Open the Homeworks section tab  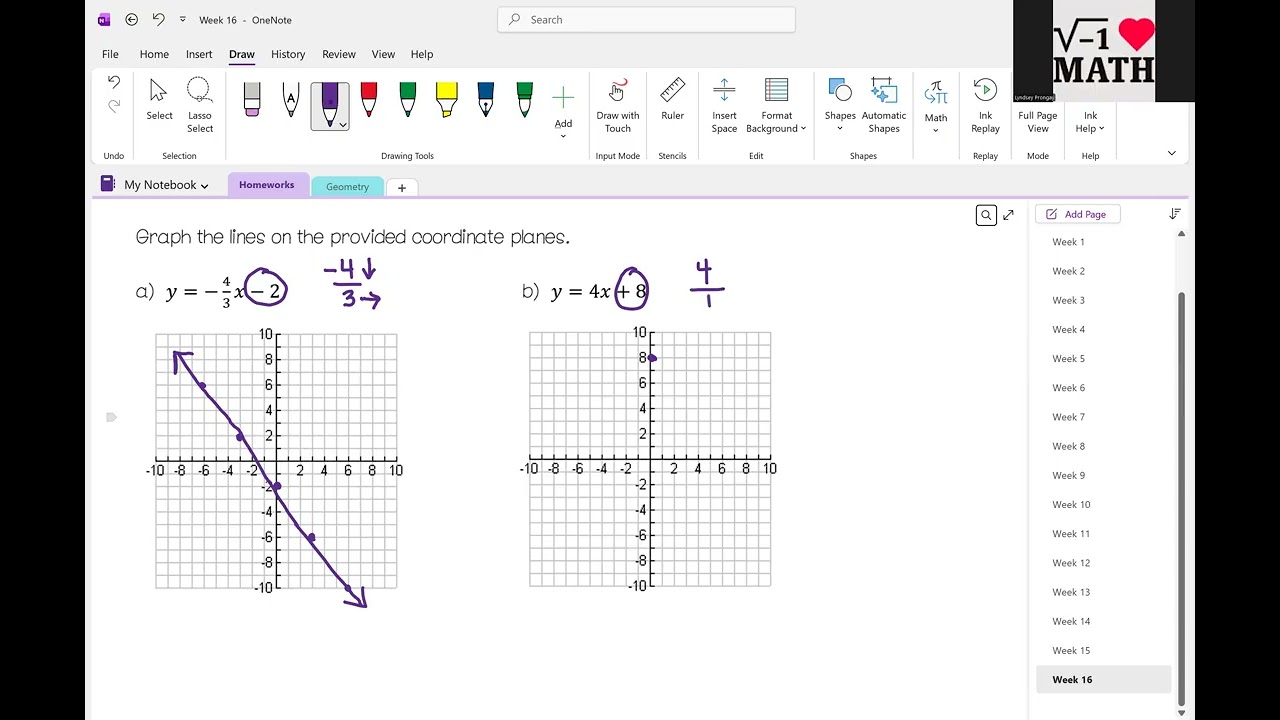point(267,185)
